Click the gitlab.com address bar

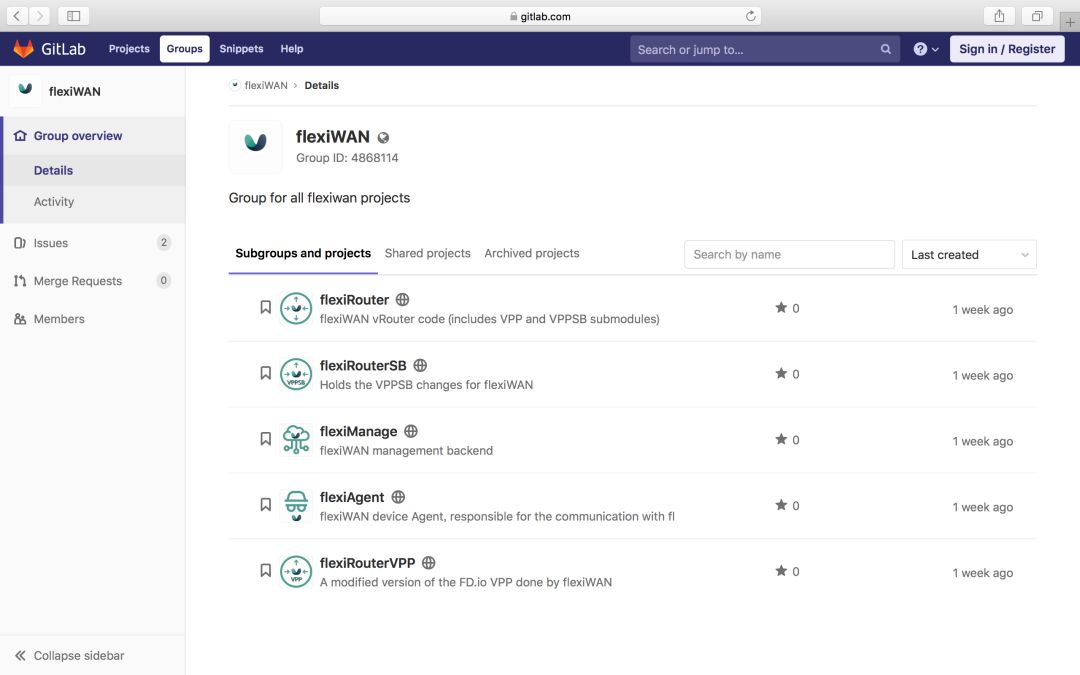[x=540, y=16]
